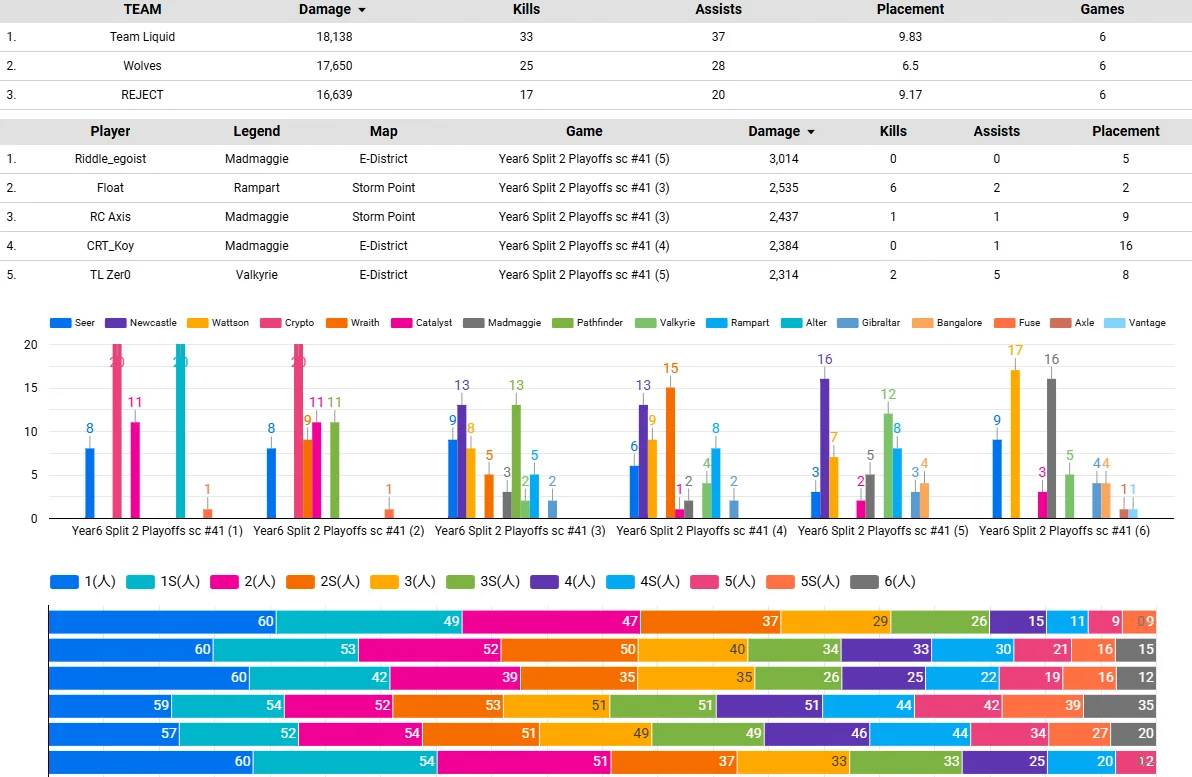
Task: Click the player table Kills header
Action: [x=893, y=131]
